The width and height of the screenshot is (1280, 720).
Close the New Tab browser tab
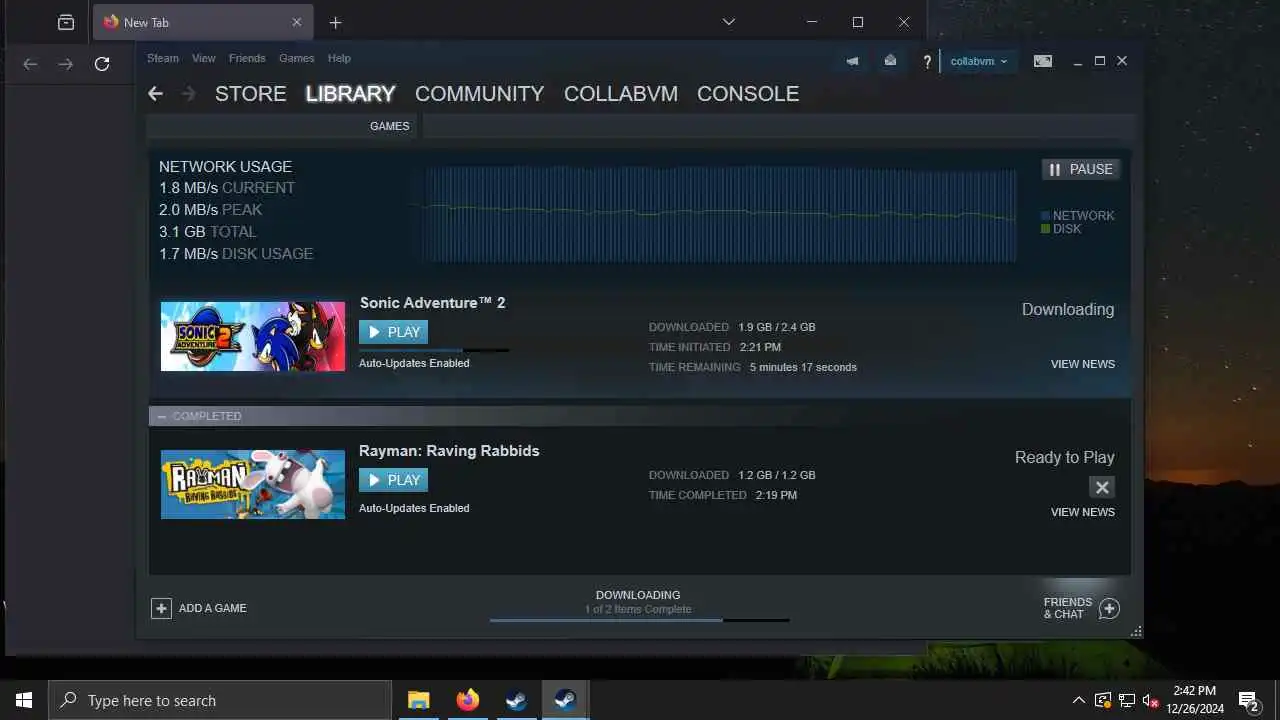click(x=296, y=22)
